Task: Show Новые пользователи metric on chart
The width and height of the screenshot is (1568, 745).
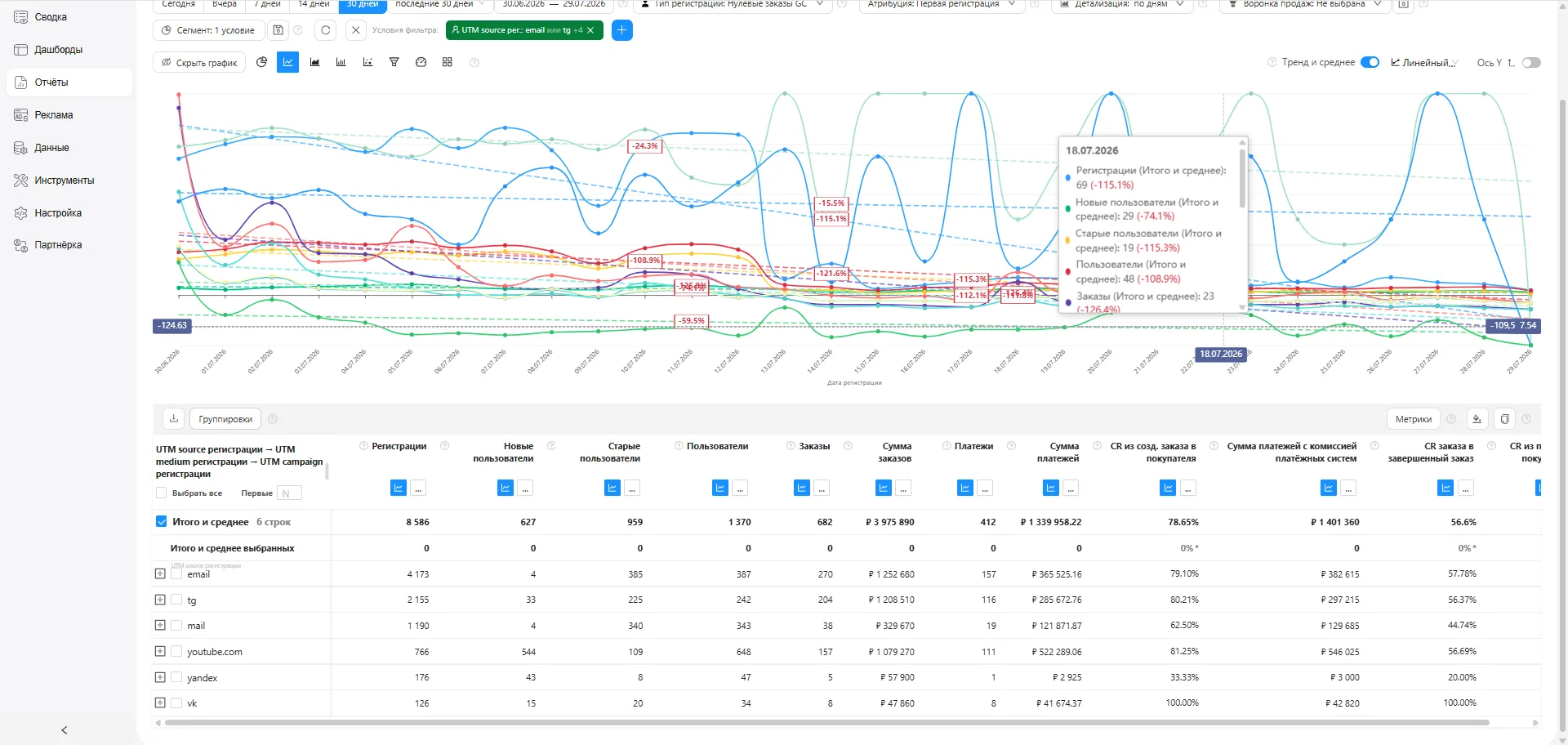Action: coord(506,488)
